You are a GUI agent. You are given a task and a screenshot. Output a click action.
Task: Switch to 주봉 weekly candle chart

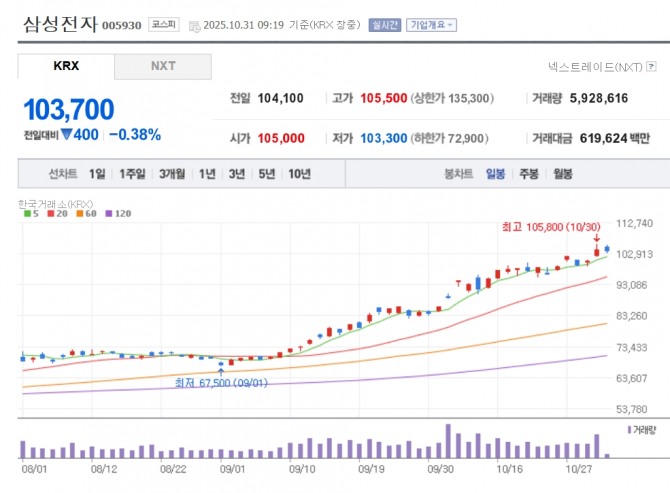click(x=528, y=174)
